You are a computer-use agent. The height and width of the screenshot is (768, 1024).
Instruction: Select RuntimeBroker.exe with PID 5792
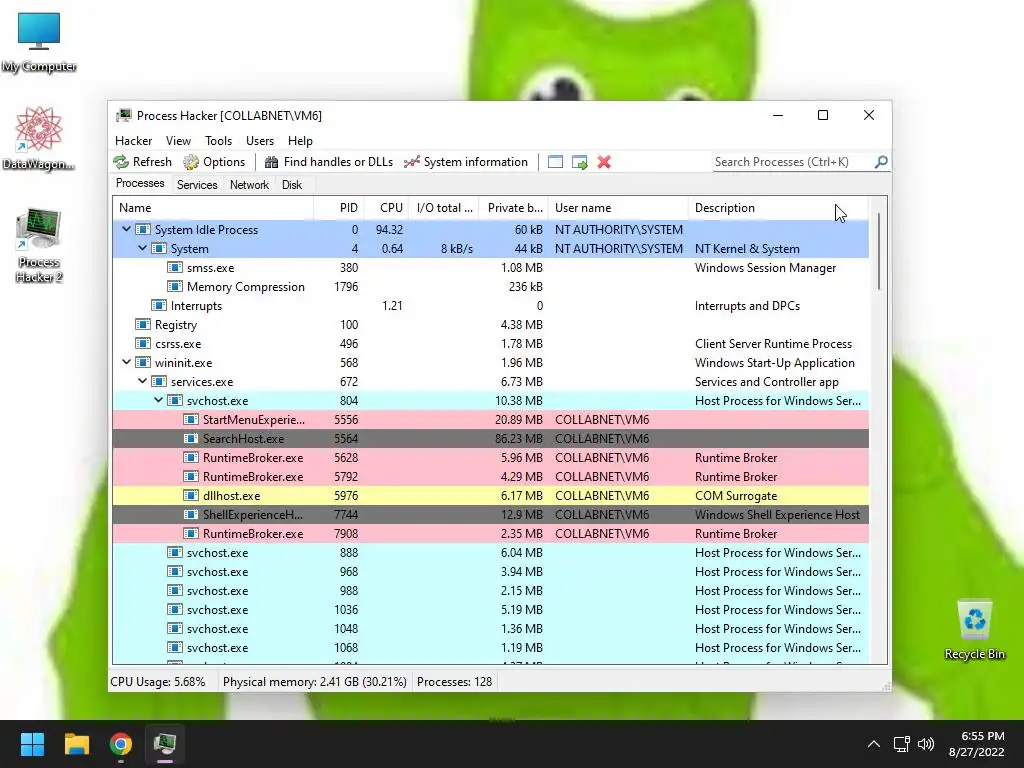tap(490, 477)
